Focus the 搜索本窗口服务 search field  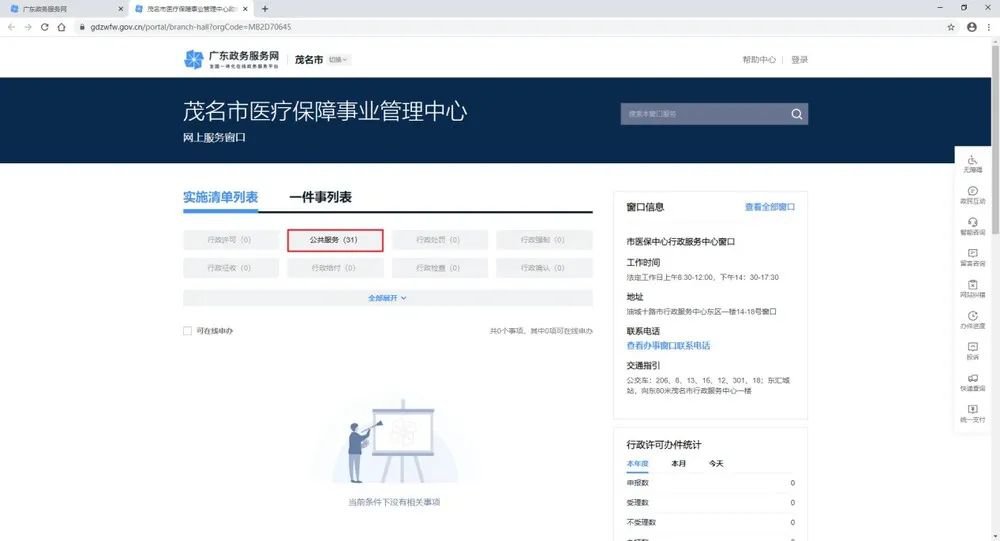coord(702,114)
